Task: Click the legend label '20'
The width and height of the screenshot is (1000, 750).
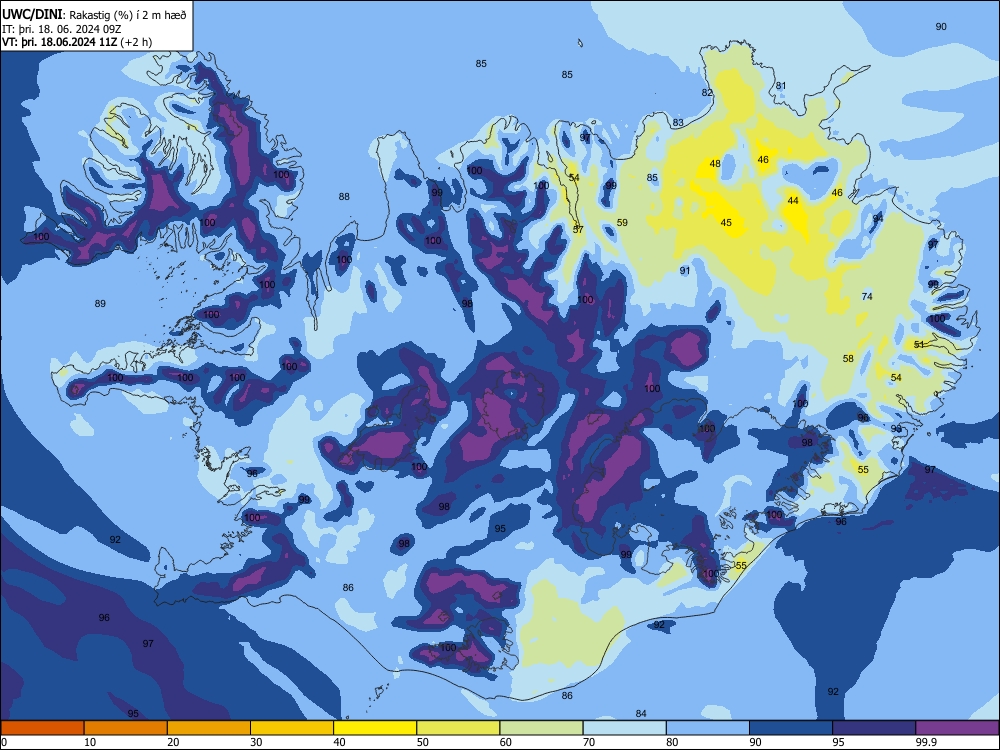Action: coord(173,742)
